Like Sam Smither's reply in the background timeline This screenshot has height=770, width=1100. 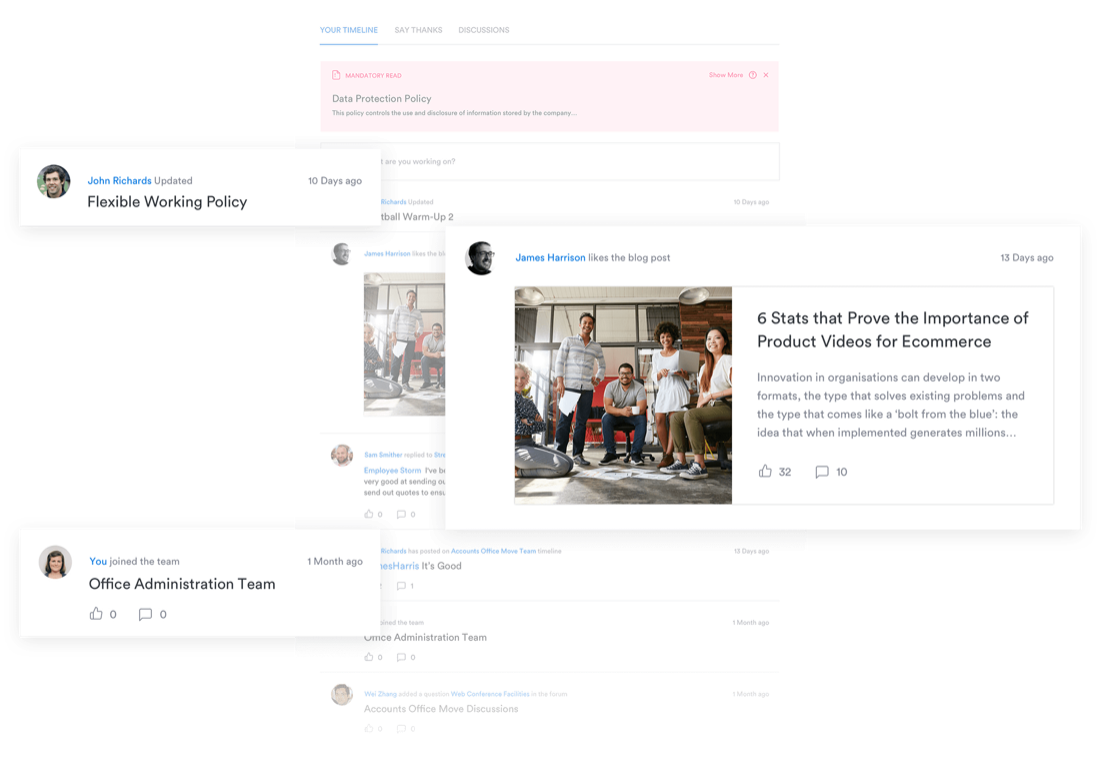tap(368, 514)
